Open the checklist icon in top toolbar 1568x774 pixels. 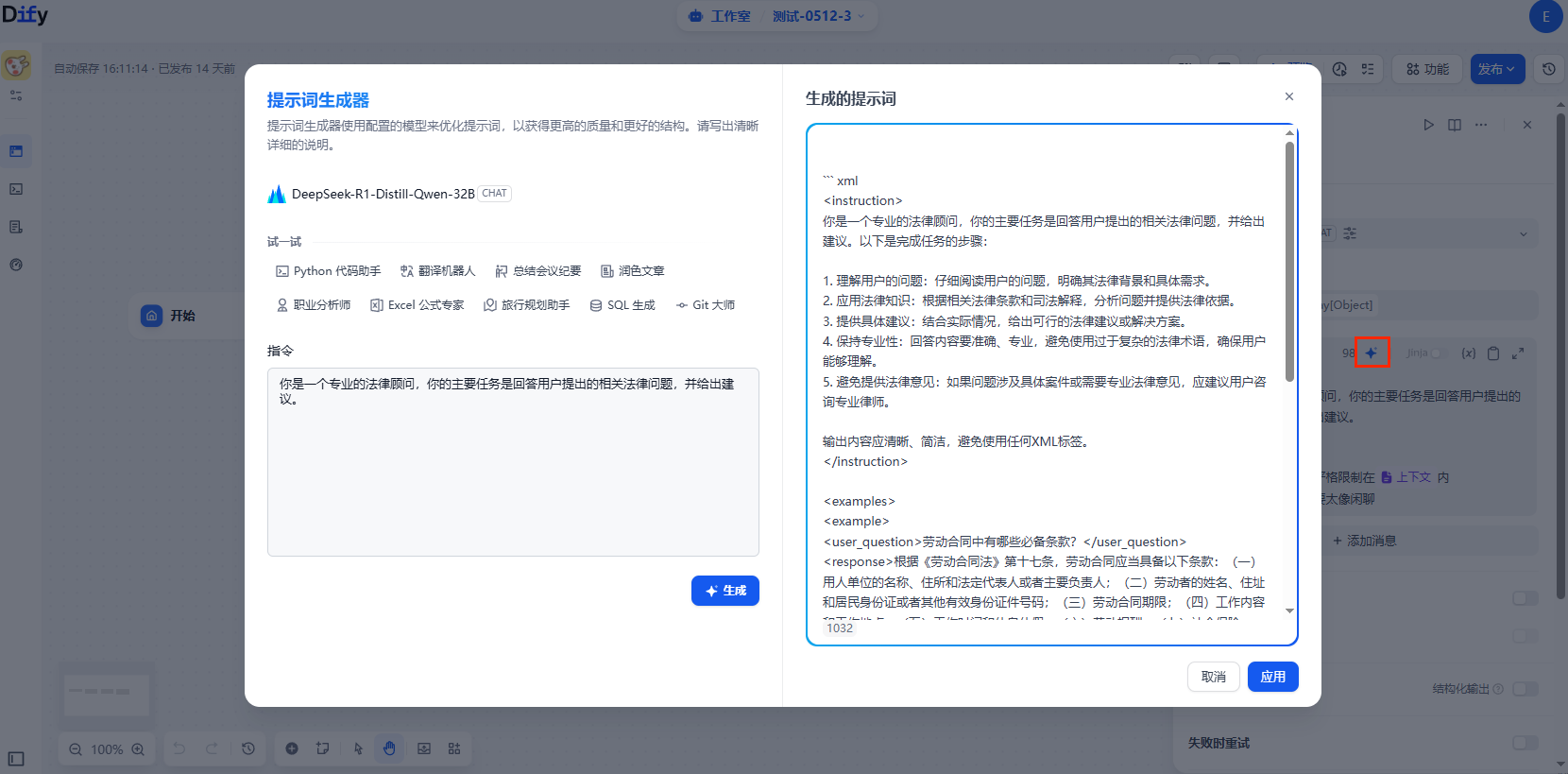point(1367,69)
